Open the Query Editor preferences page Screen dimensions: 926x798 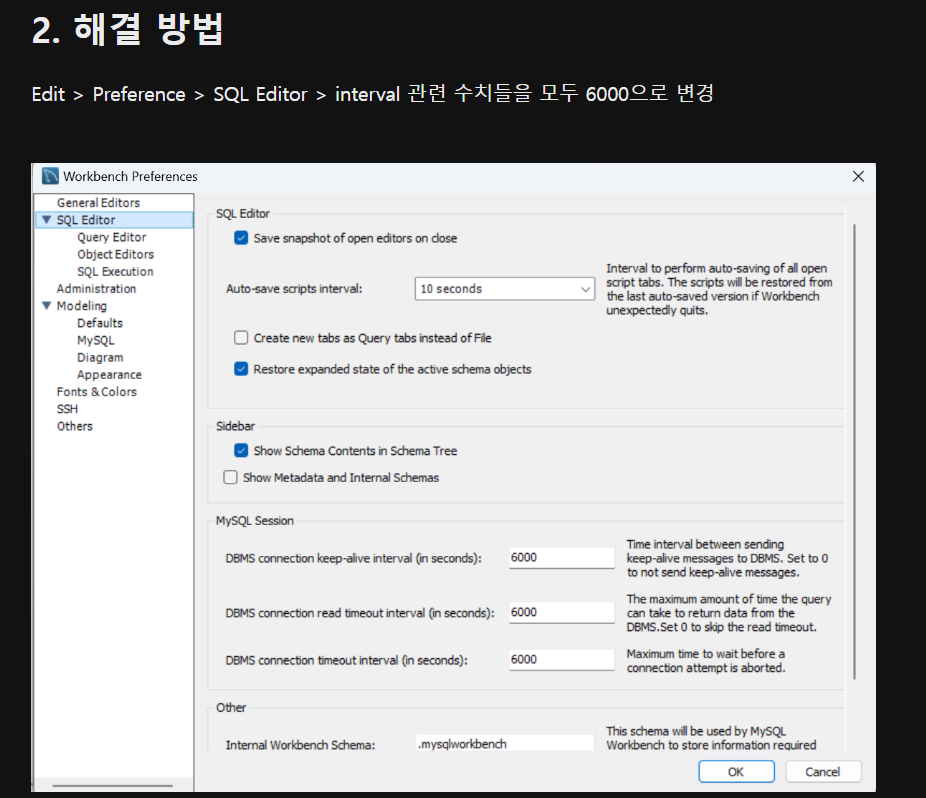112,237
